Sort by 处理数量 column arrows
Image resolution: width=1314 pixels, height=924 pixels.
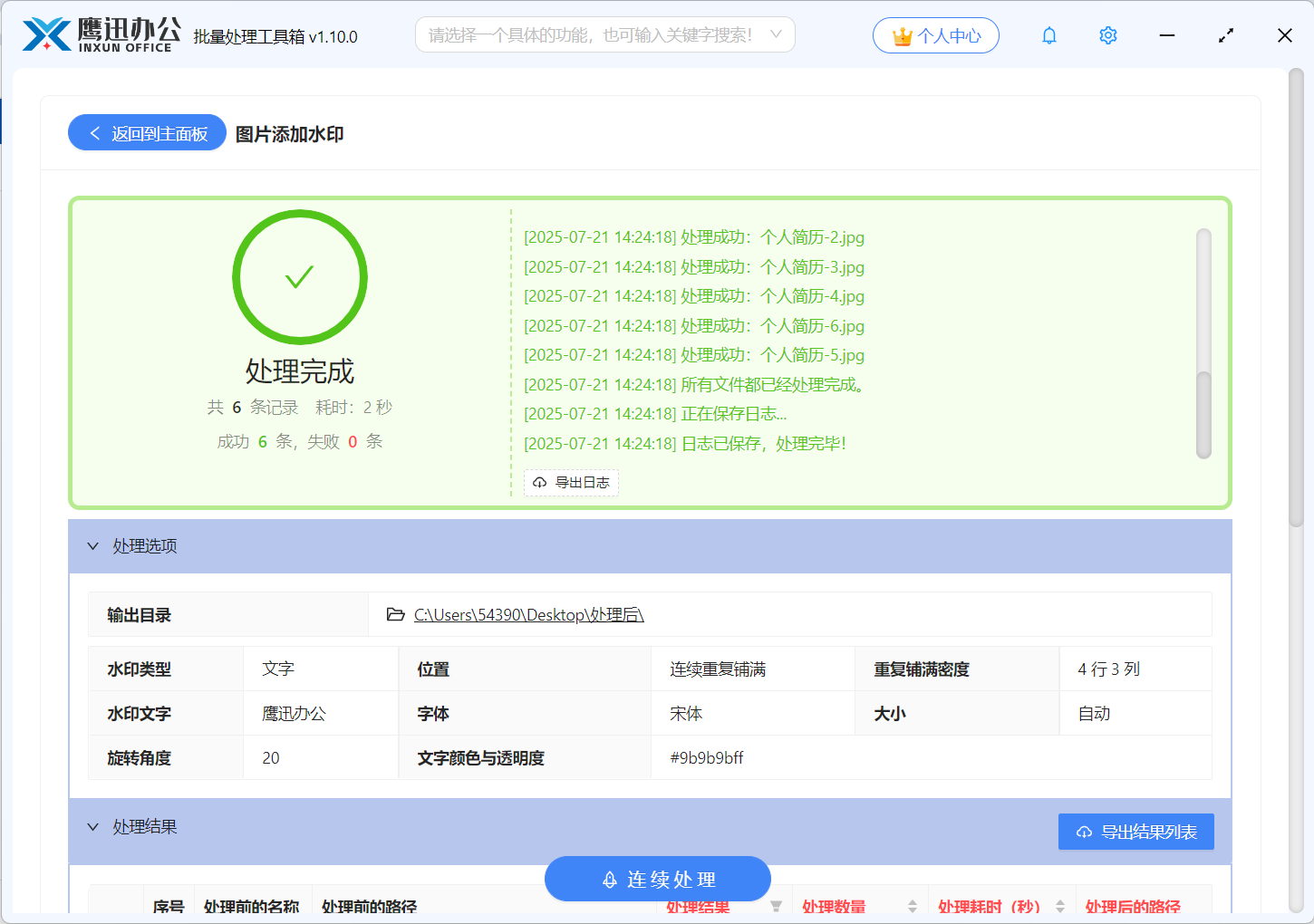click(x=913, y=906)
